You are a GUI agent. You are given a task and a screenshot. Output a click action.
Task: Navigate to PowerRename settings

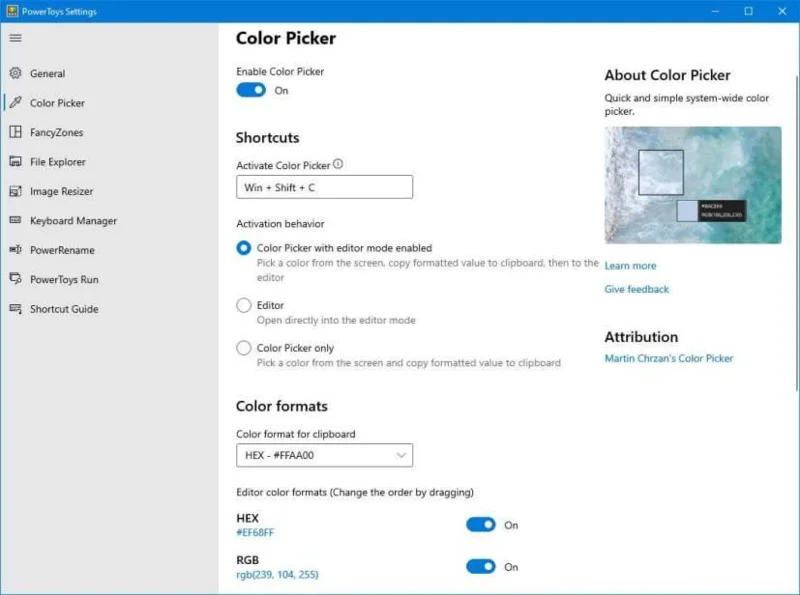[62, 250]
